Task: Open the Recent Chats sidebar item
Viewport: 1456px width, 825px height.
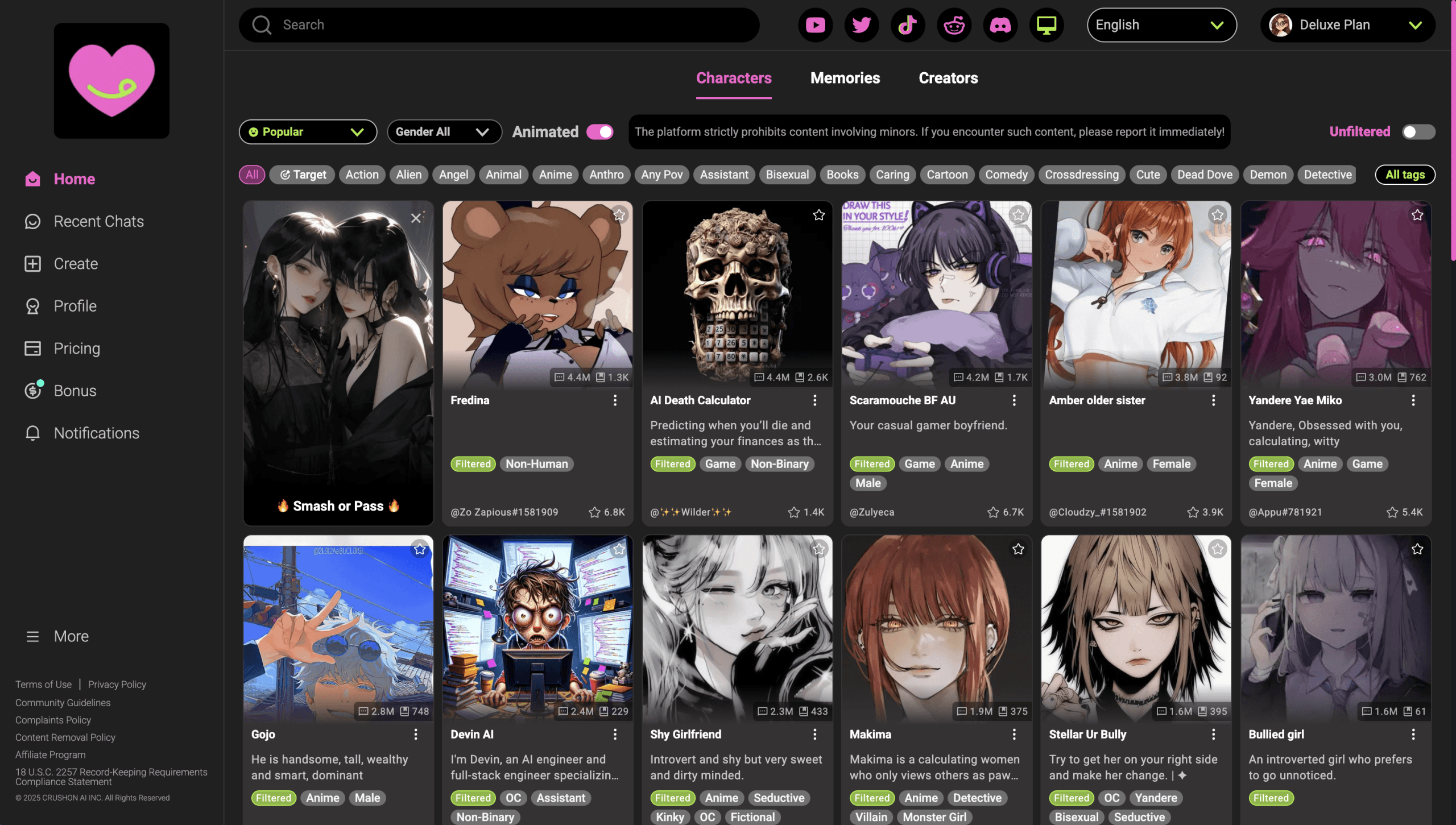Action: (x=84, y=221)
